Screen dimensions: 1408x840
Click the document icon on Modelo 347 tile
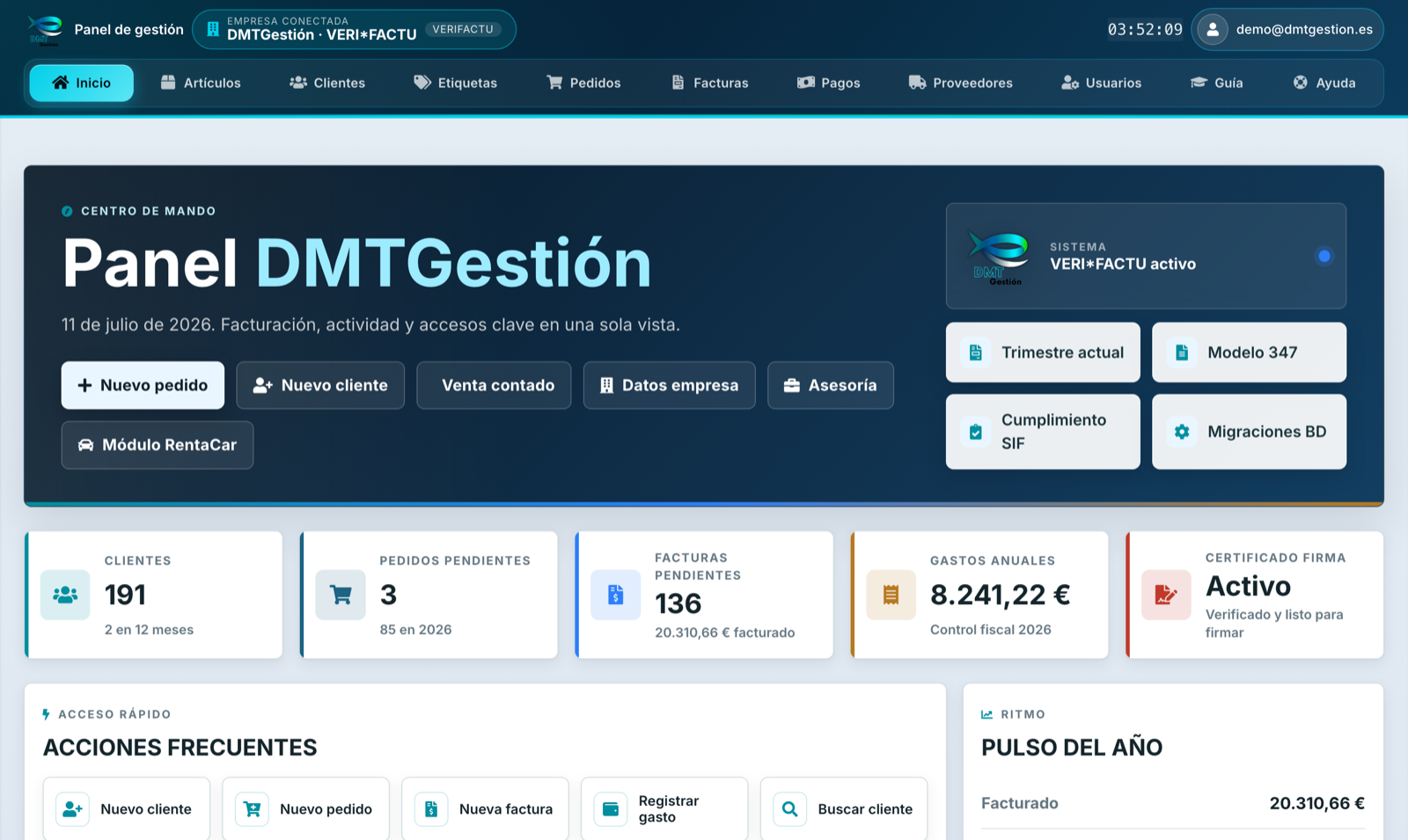pos(1182,353)
